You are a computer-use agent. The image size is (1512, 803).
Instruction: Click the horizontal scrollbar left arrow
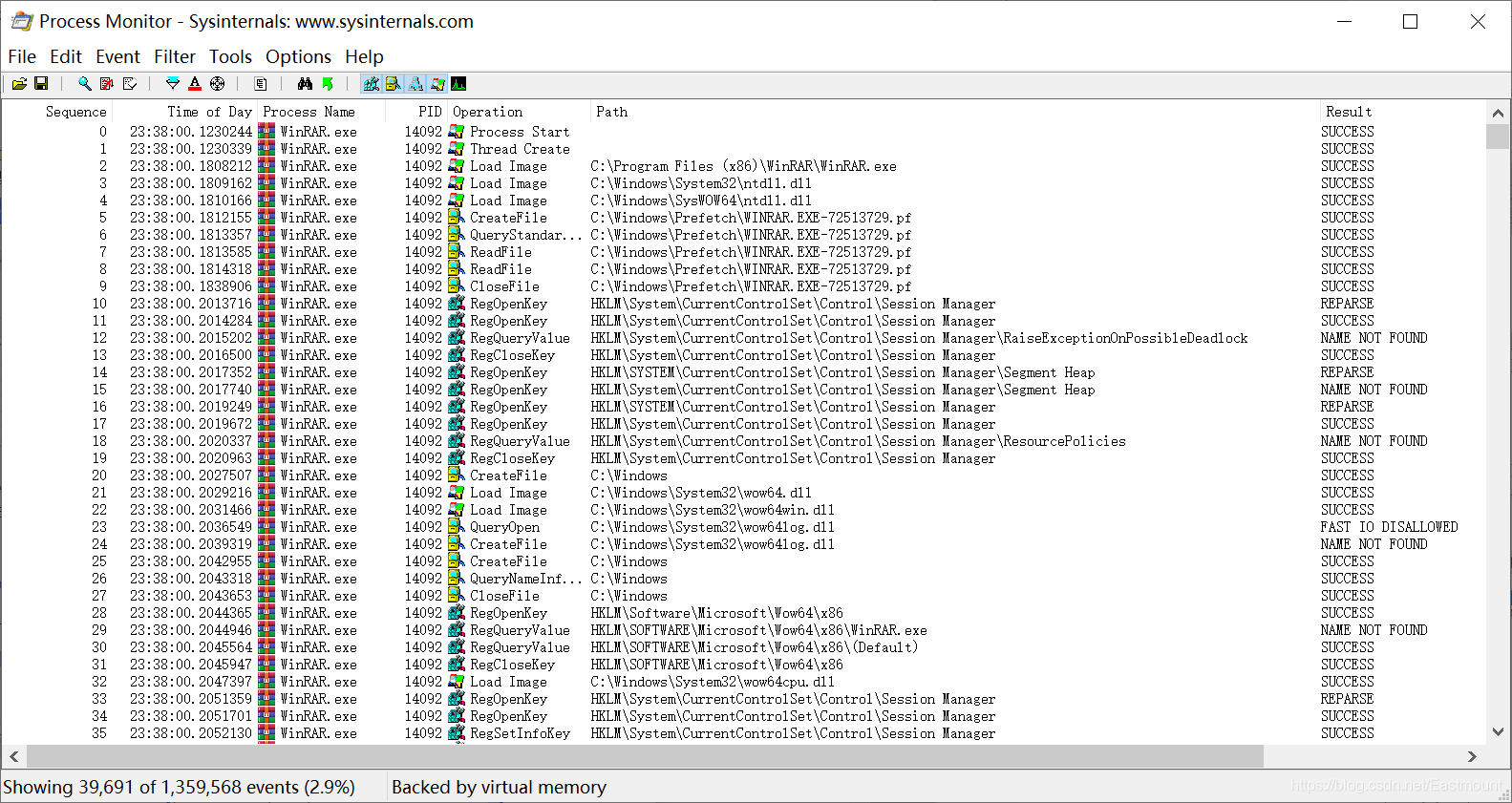tap(13, 756)
